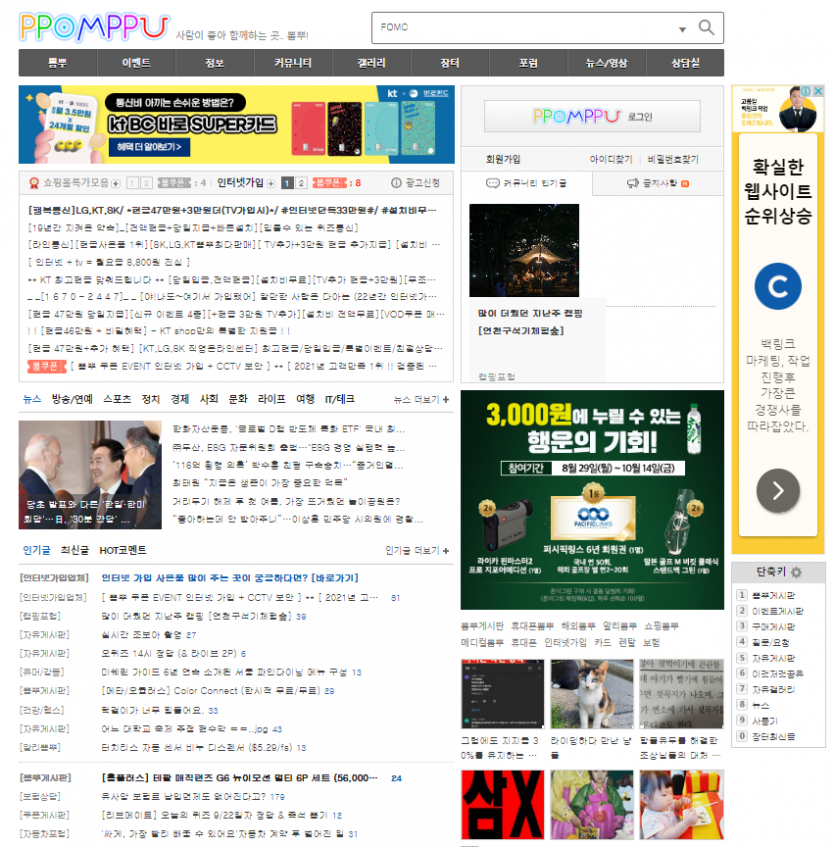Expand 쇼핑몰특가모음 with its plus icon
Screen dimensions: 835x847
point(113,182)
